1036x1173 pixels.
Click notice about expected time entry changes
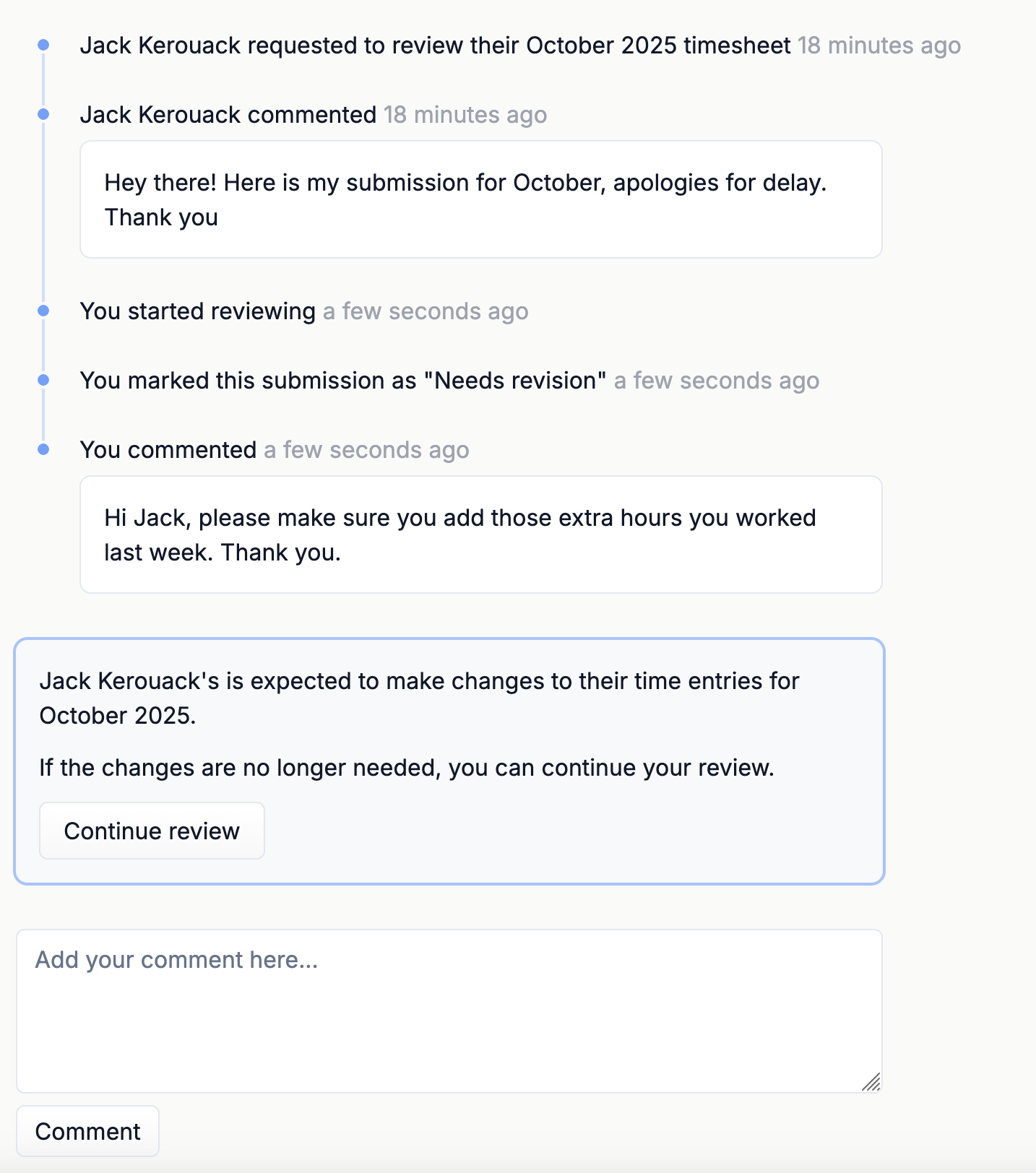[x=419, y=698]
